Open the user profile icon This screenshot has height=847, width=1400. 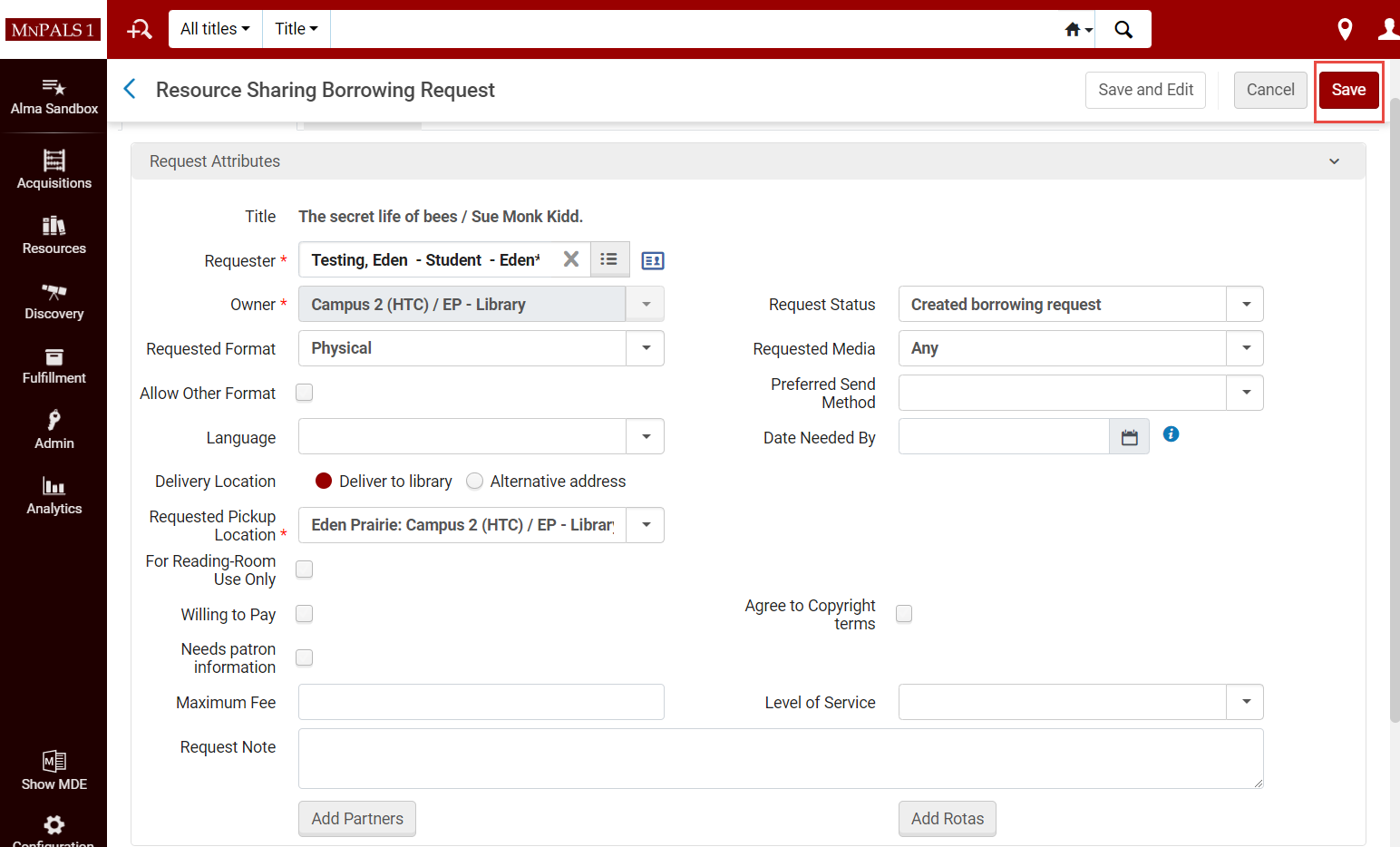[x=1389, y=30]
